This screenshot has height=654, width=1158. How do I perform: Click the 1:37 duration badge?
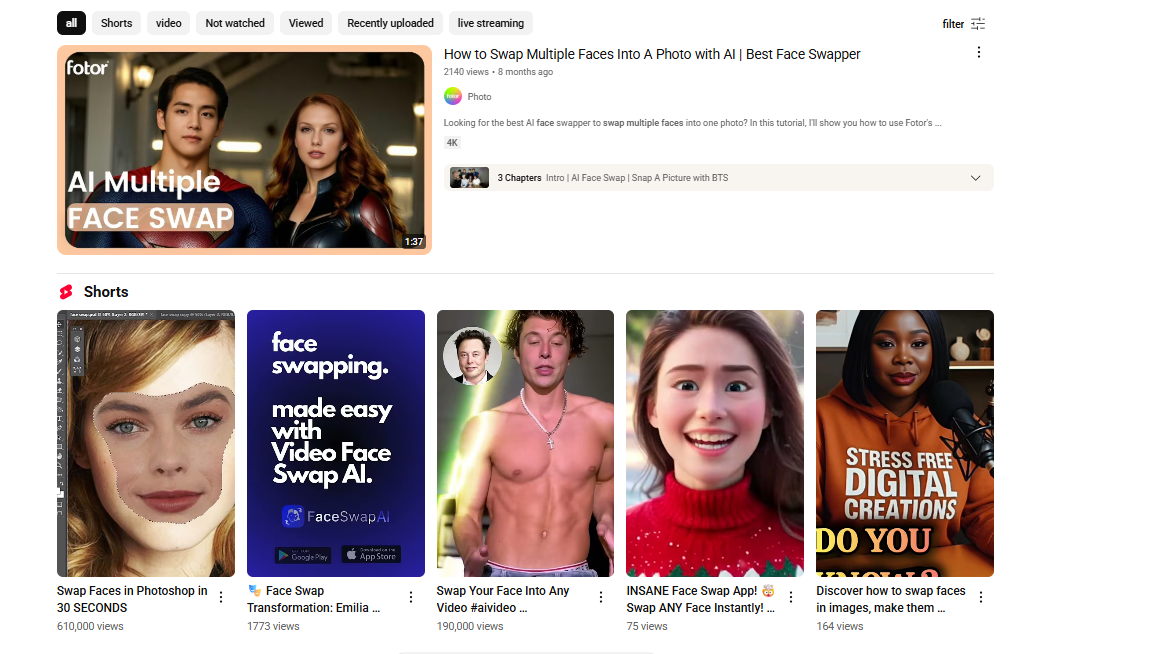[x=414, y=241]
